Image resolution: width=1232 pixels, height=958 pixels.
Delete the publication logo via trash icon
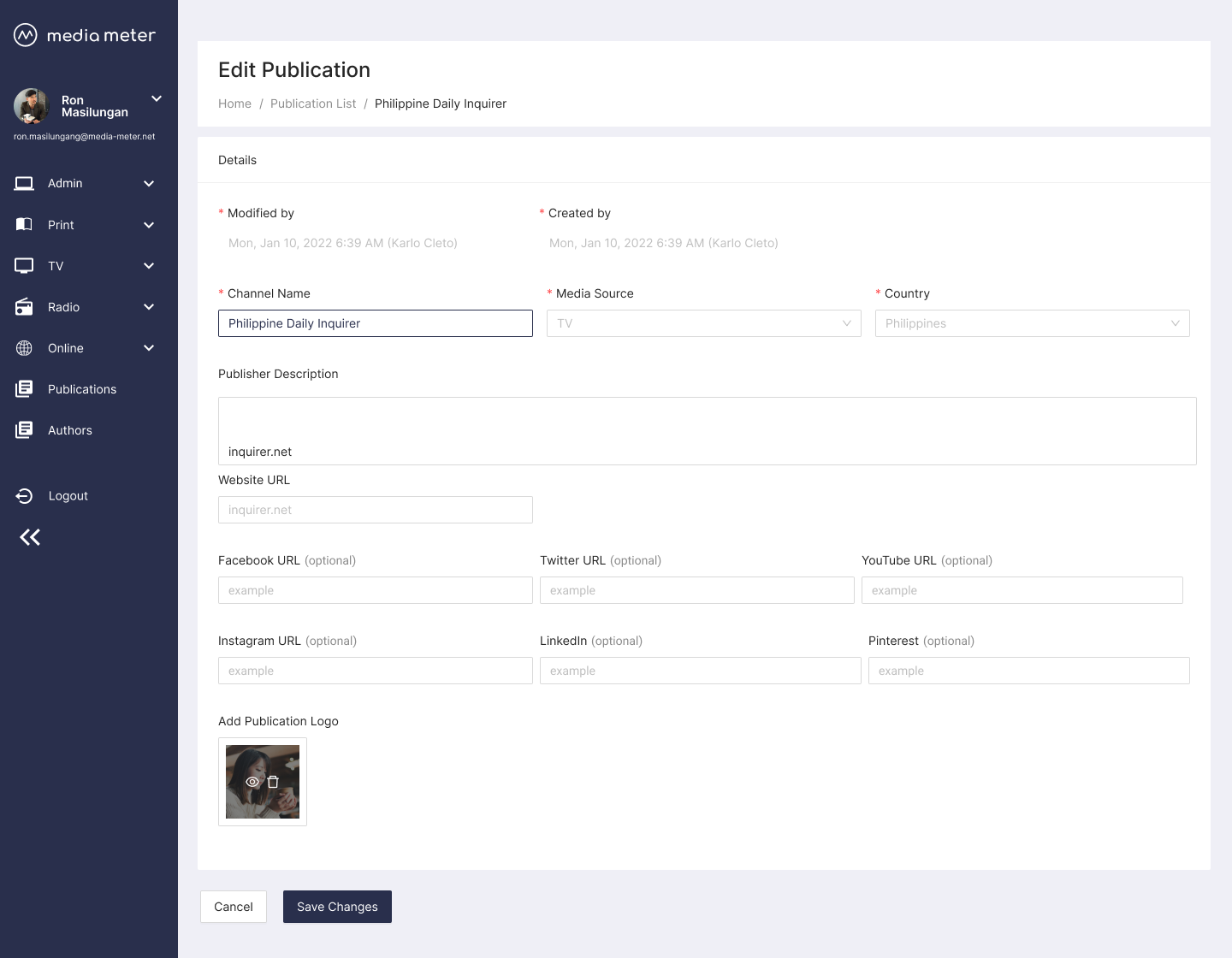point(273,782)
